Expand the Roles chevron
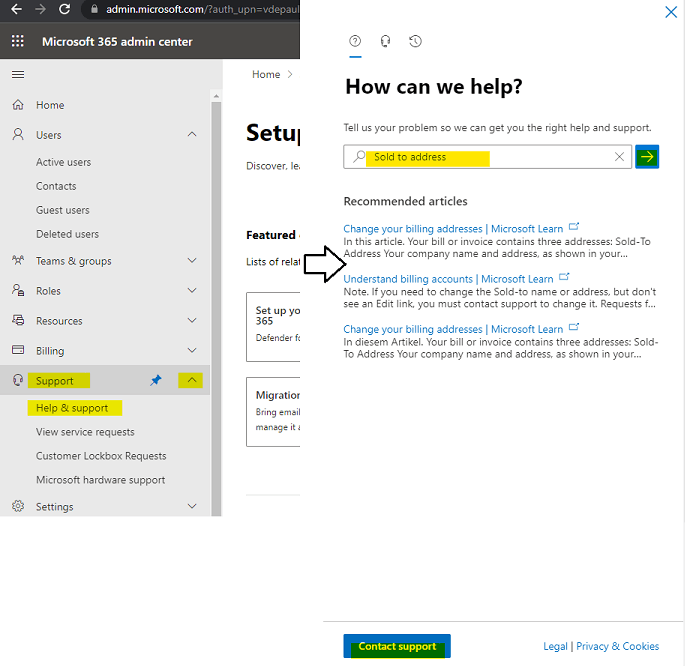 [x=192, y=290]
